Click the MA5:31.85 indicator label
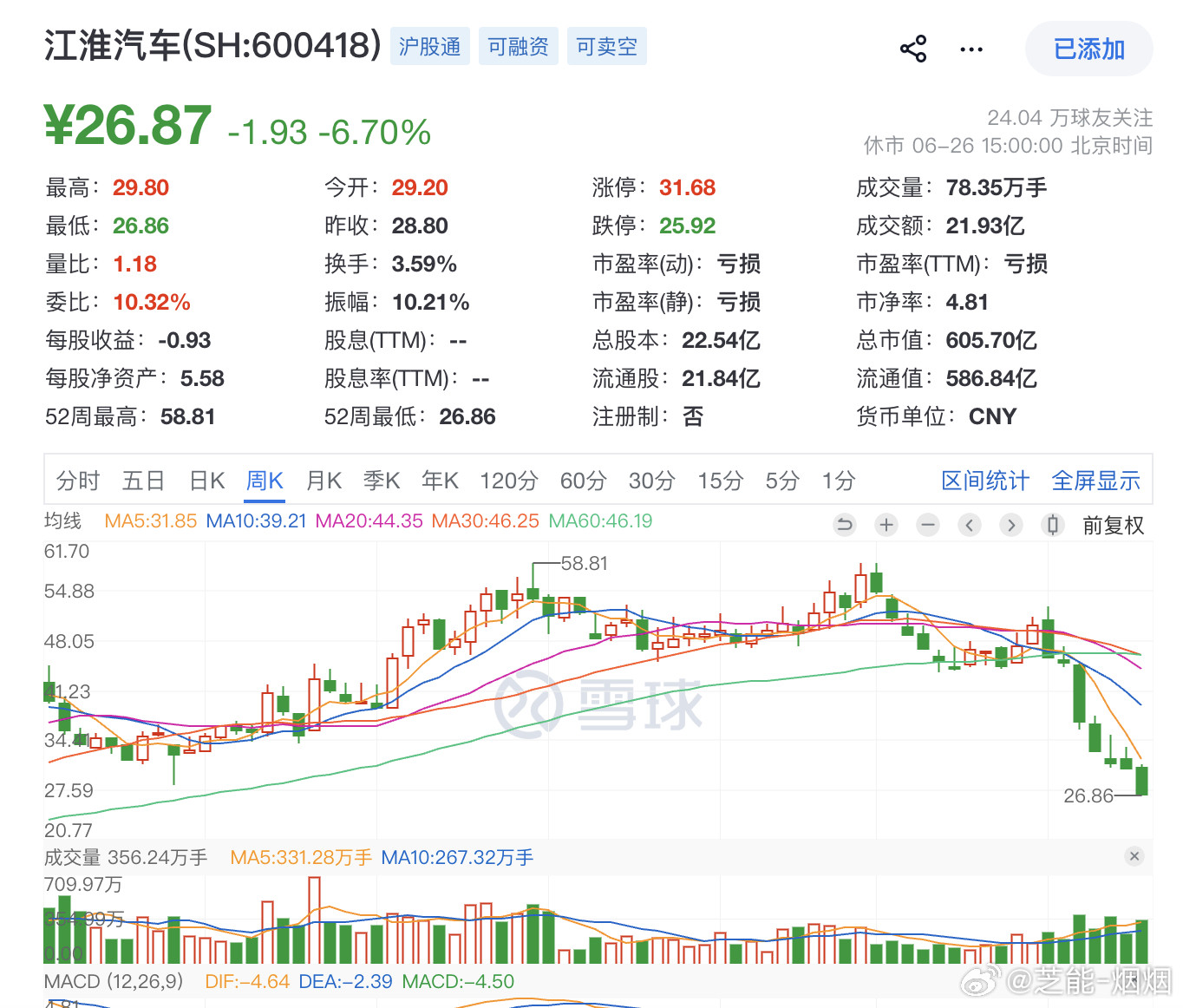The image size is (1183, 1008). (x=151, y=521)
